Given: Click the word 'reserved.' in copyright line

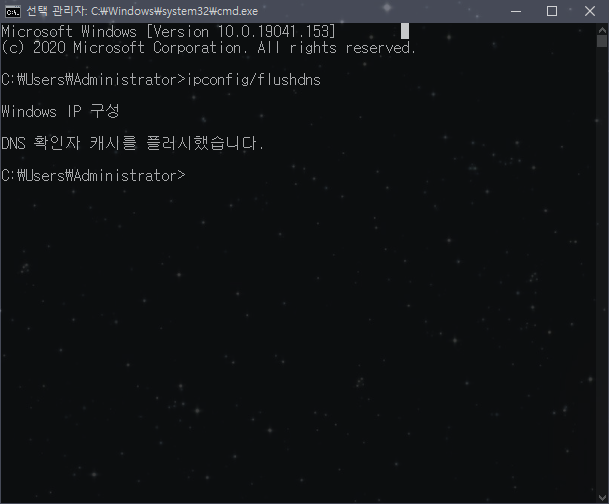Looking at the screenshot, I should tap(381, 48).
